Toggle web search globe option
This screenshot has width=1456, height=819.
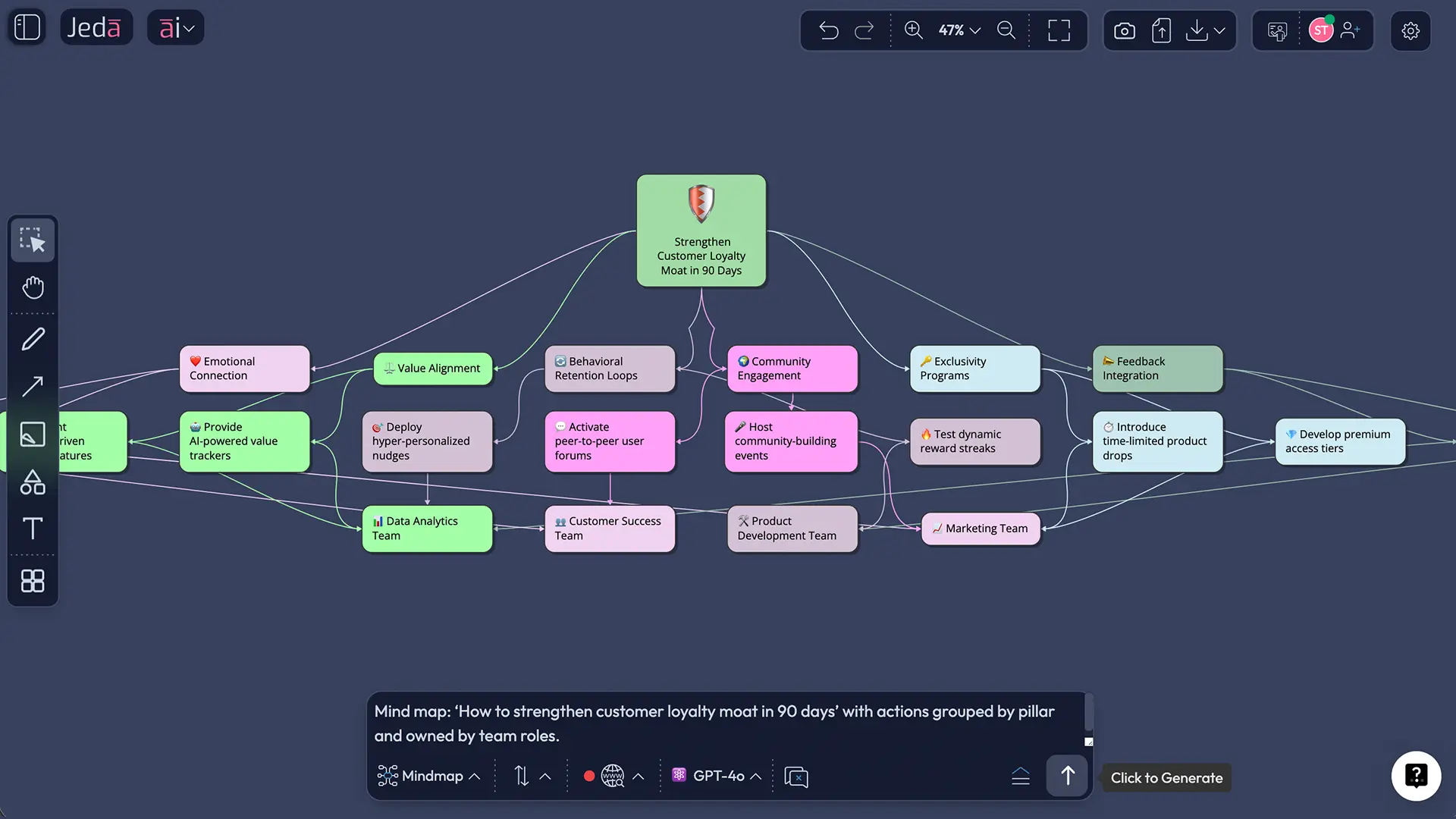612,776
